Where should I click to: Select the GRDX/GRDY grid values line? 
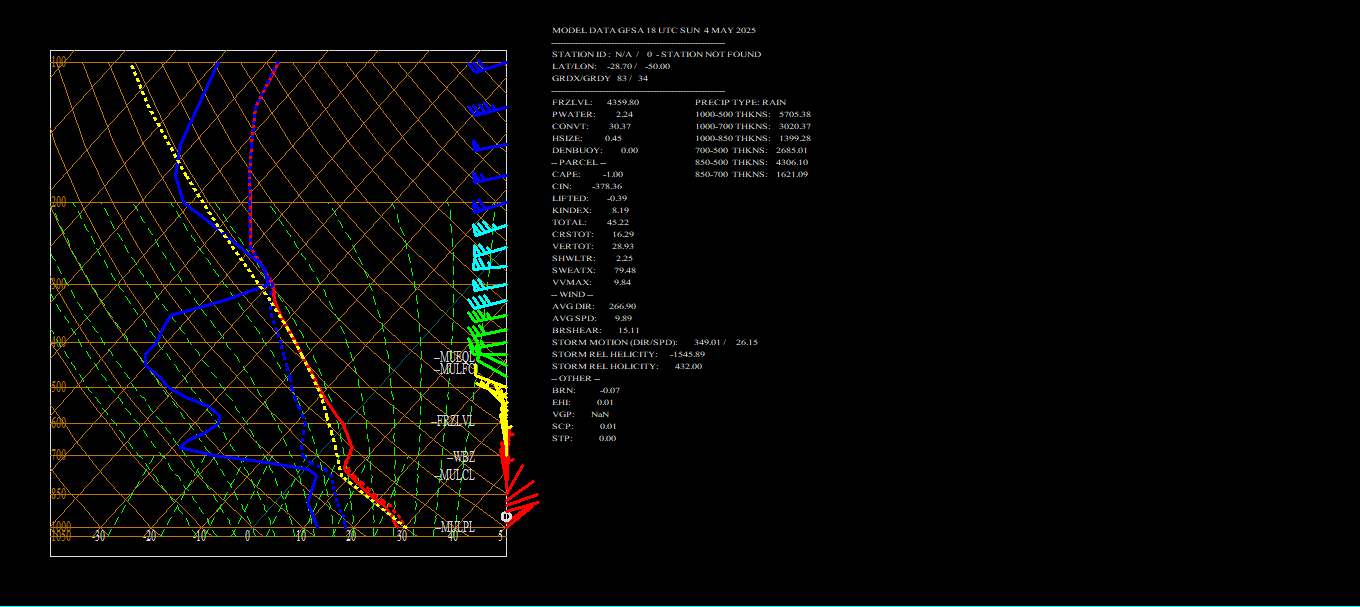pyautogui.click(x=600, y=78)
